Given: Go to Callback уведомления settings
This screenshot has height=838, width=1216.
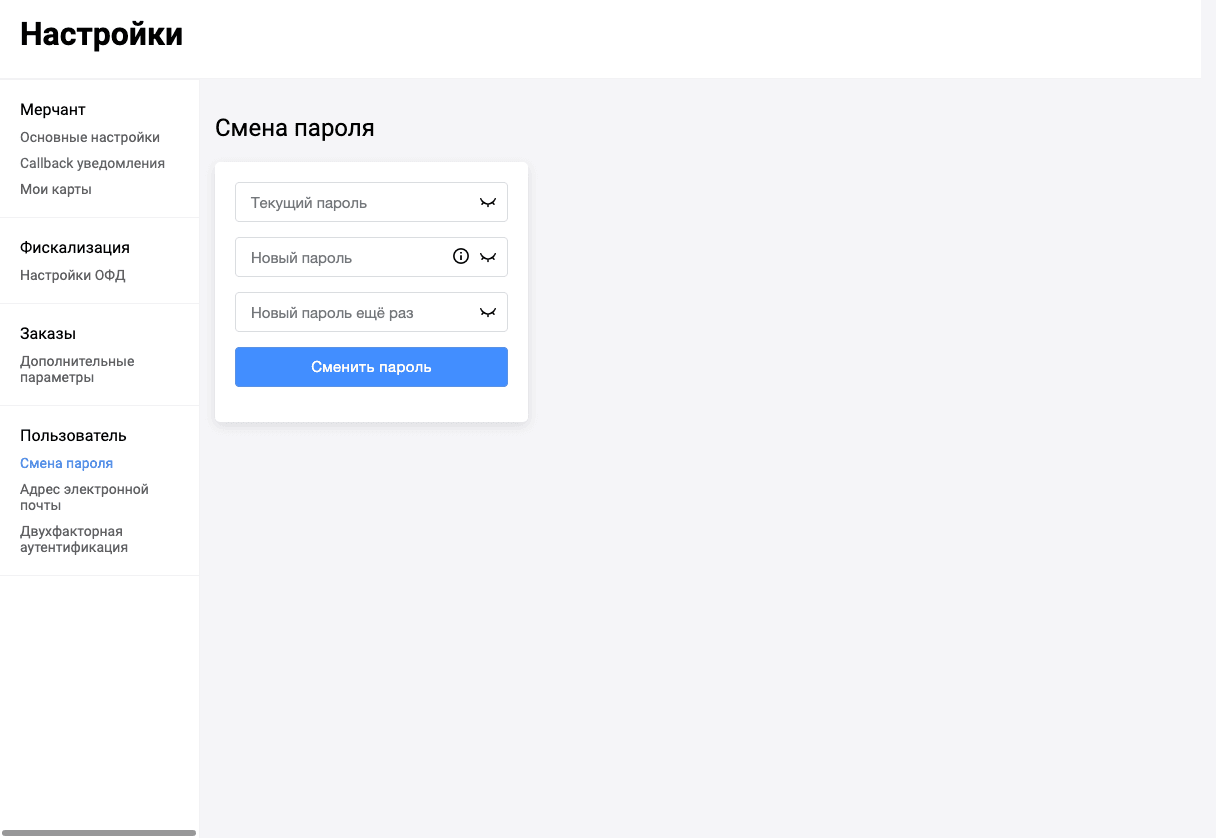Looking at the screenshot, I should [92, 163].
